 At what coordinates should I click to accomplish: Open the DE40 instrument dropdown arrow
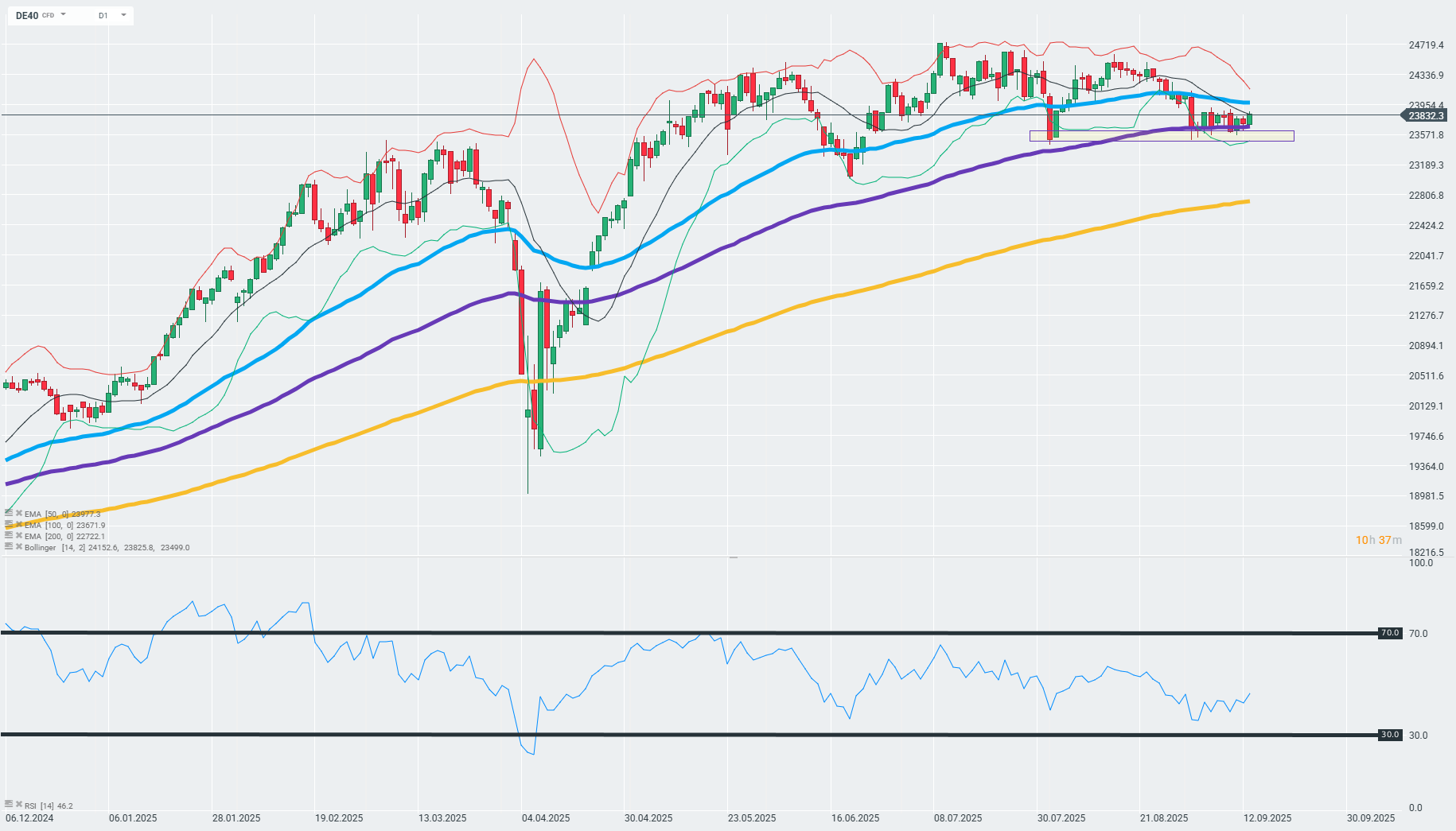(x=64, y=15)
